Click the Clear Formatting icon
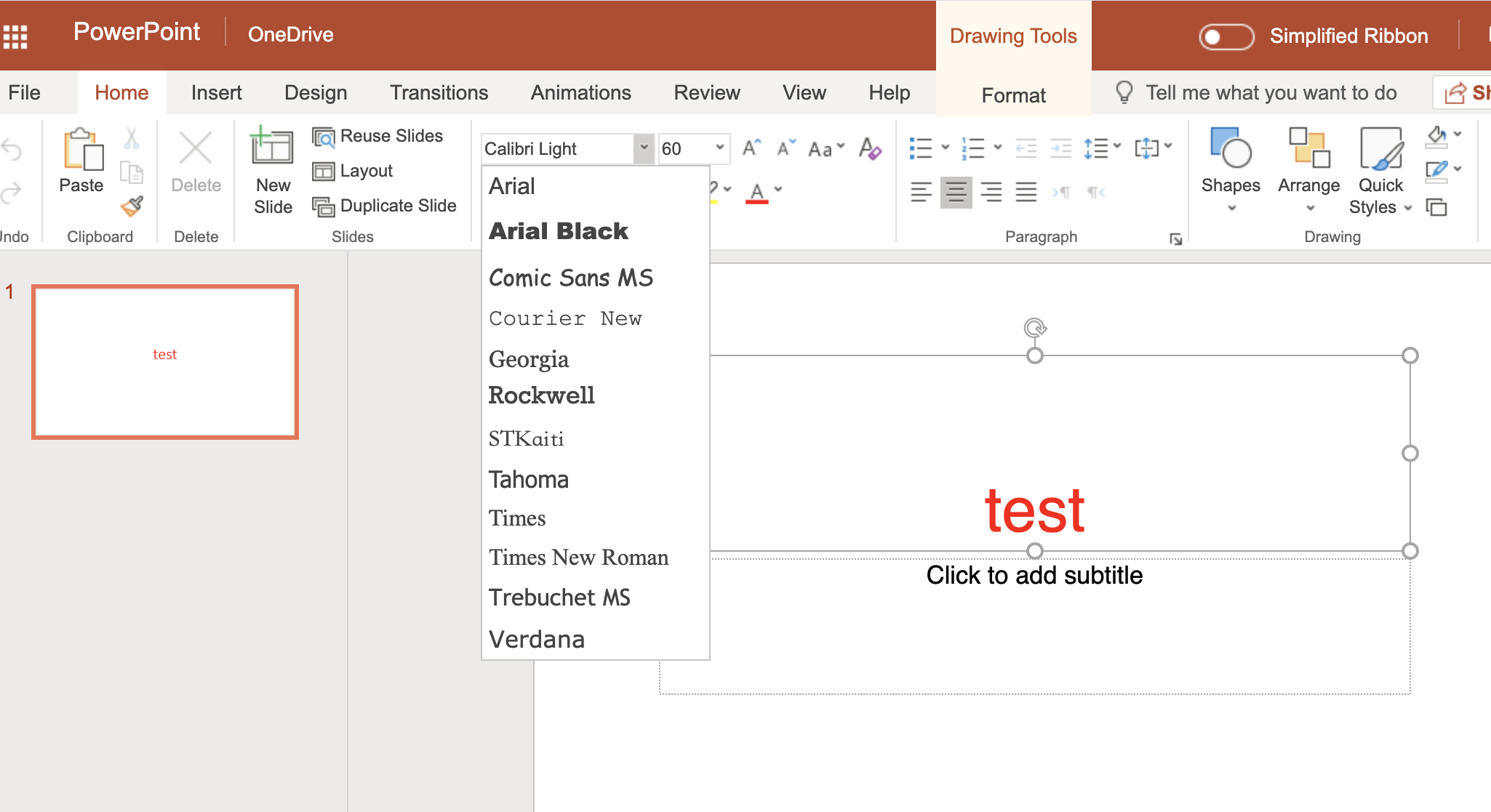The width and height of the screenshot is (1491, 812). [x=869, y=148]
